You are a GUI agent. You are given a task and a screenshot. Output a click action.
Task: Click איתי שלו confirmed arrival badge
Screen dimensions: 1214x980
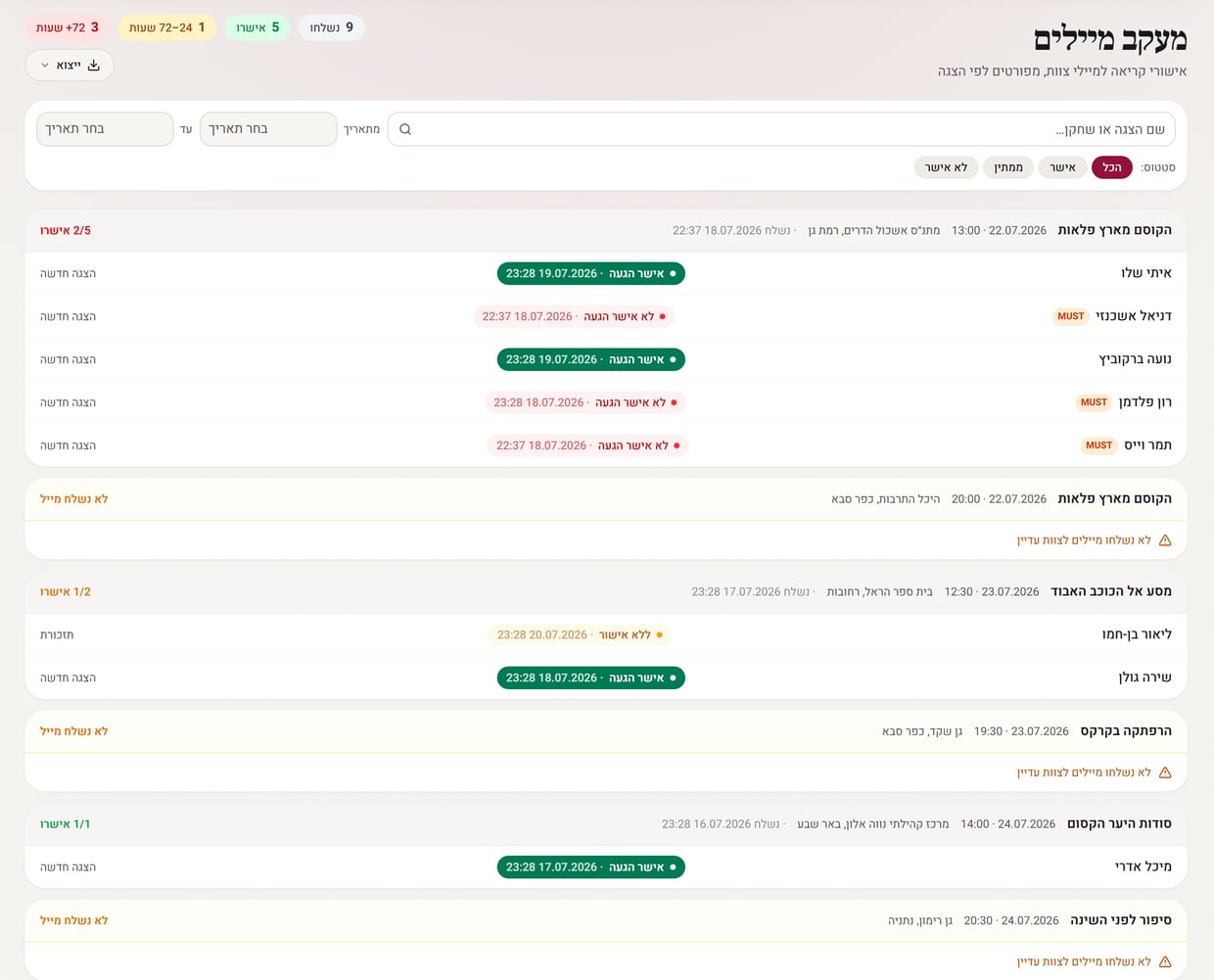[590, 273]
